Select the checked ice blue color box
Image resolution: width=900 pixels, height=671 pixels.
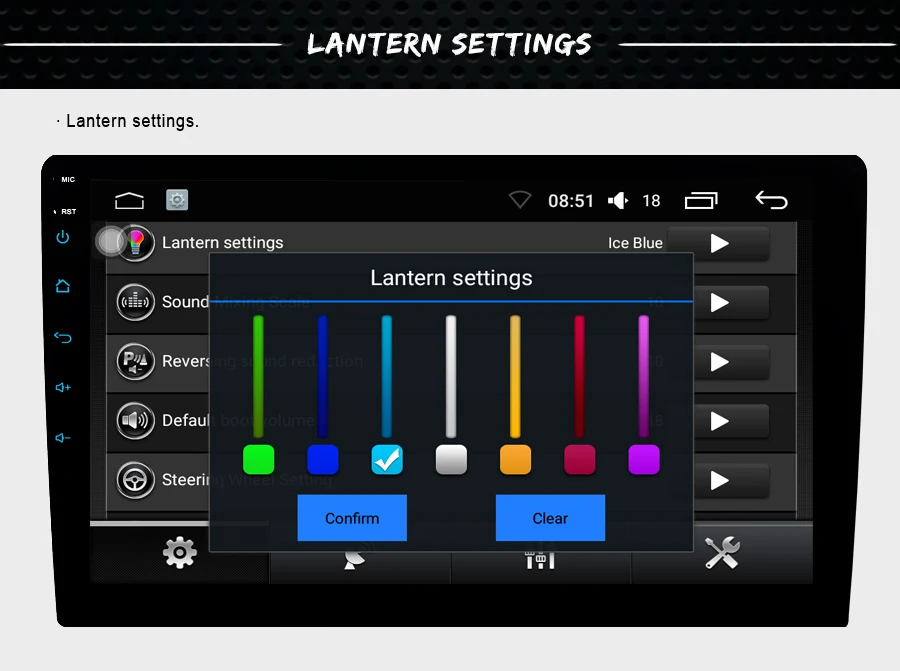pyautogui.click(x=387, y=459)
